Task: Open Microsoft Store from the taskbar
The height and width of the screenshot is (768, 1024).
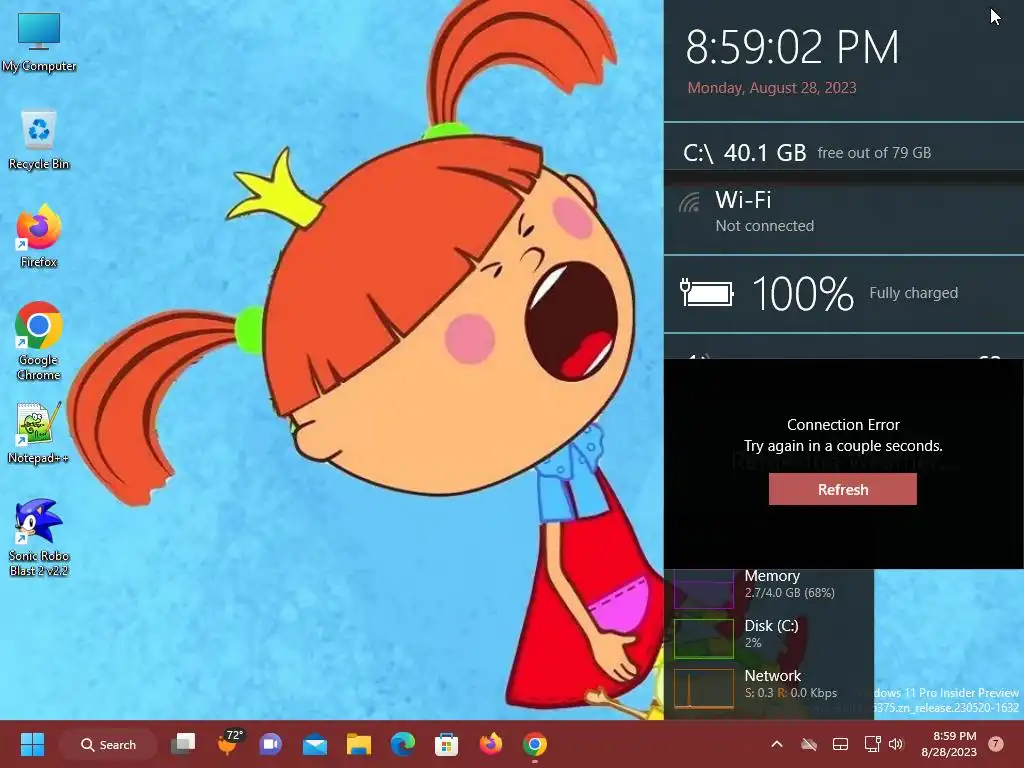Action: point(446,744)
